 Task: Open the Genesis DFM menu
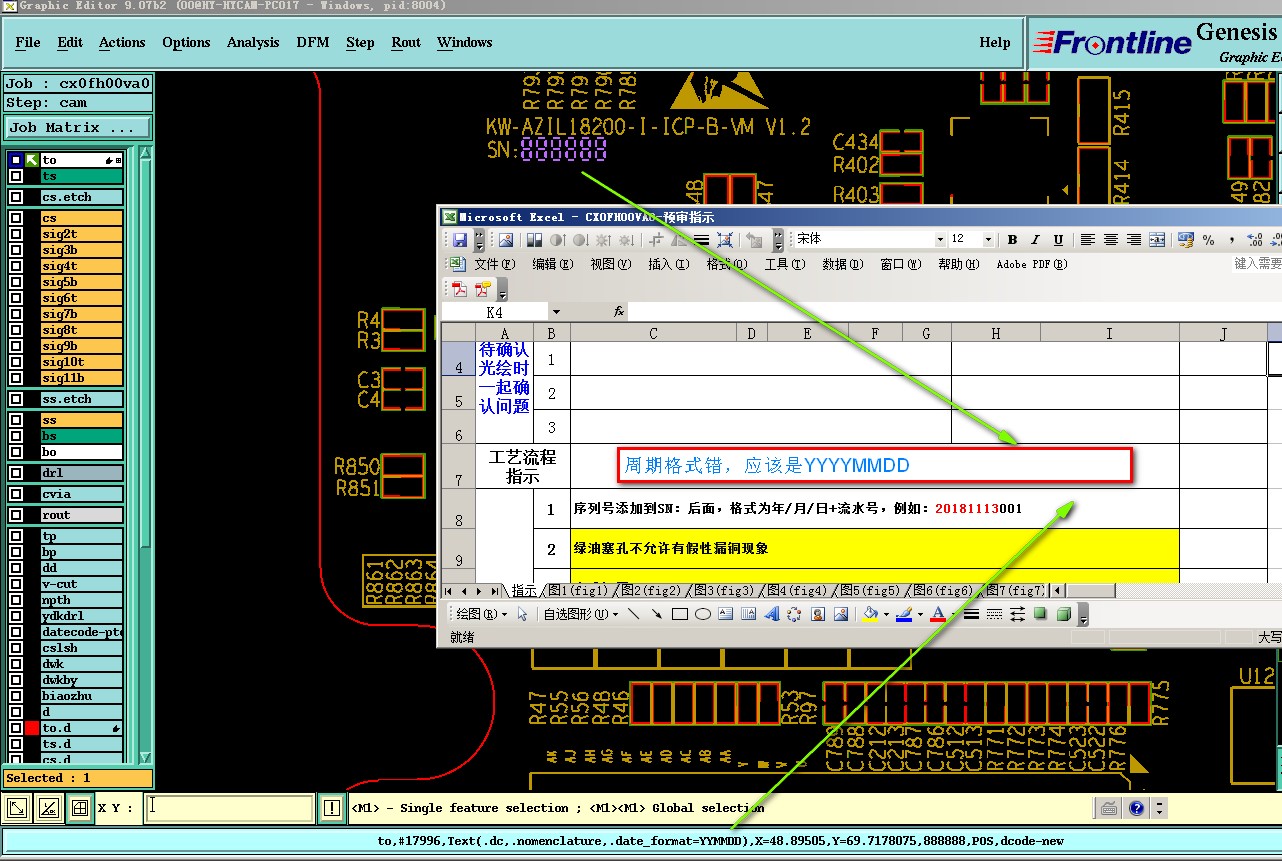313,42
